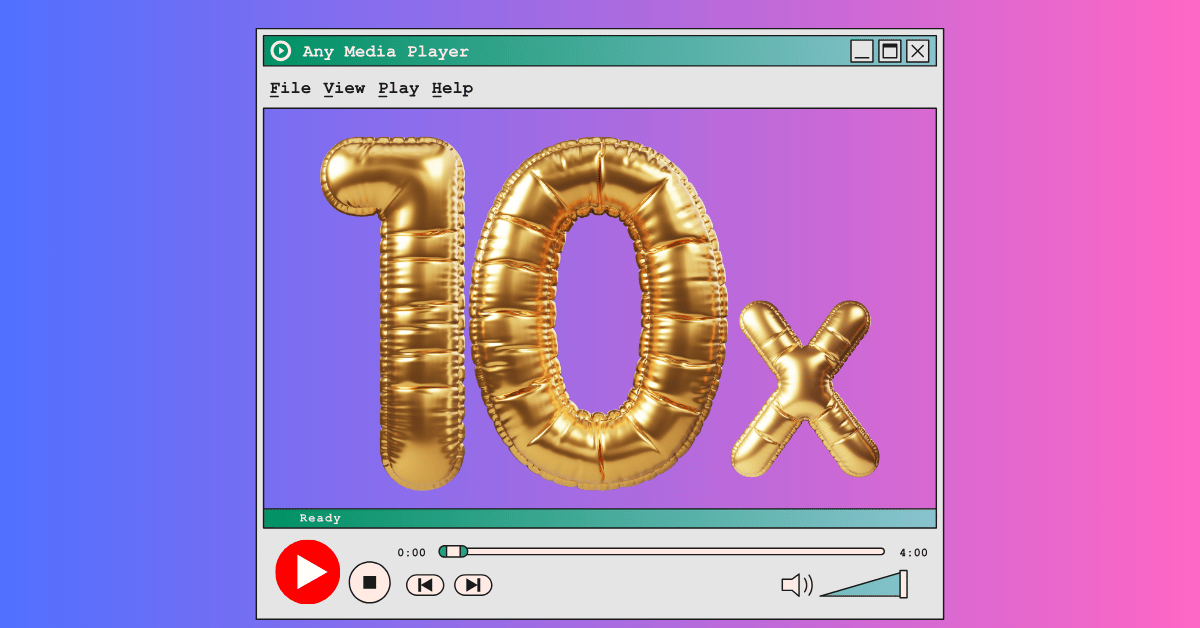Skip to the next track
Image resolution: width=1200 pixels, height=628 pixels.
tap(472, 584)
